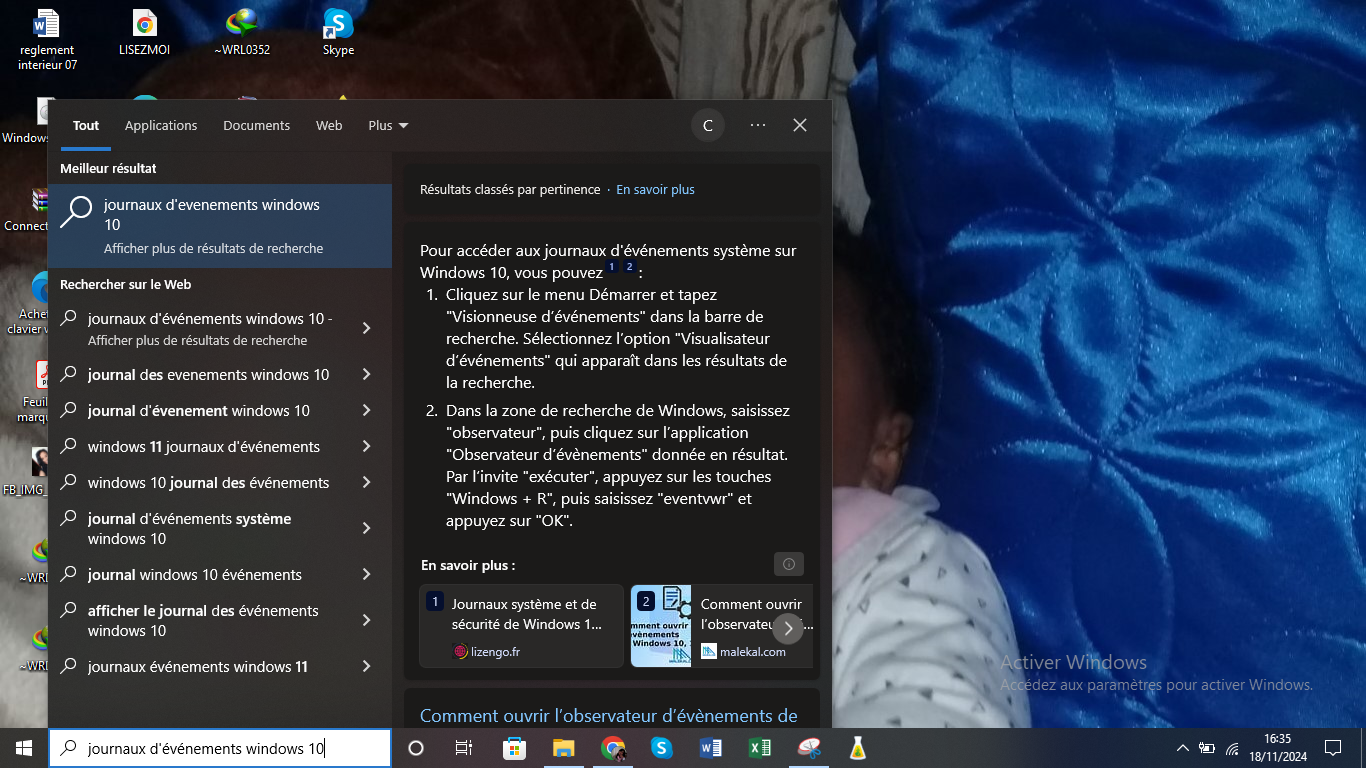Select suggestion windows 10 journal des événements
The height and width of the screenshot is (768, 1366).
(x=208, y=482)
